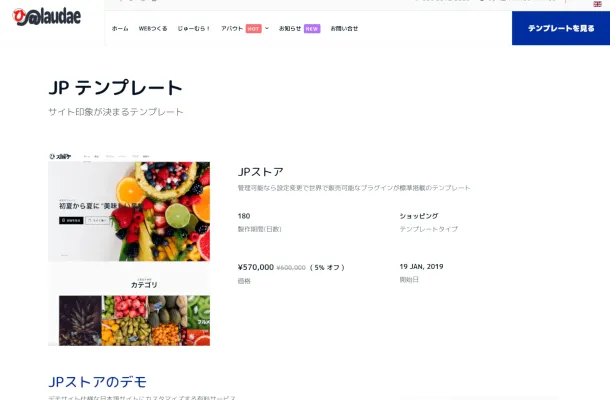Image resolution: width=610 pixels, height=400 pixels.
Task: Click the JPストアのデモ heading
Action: [97, 382]
